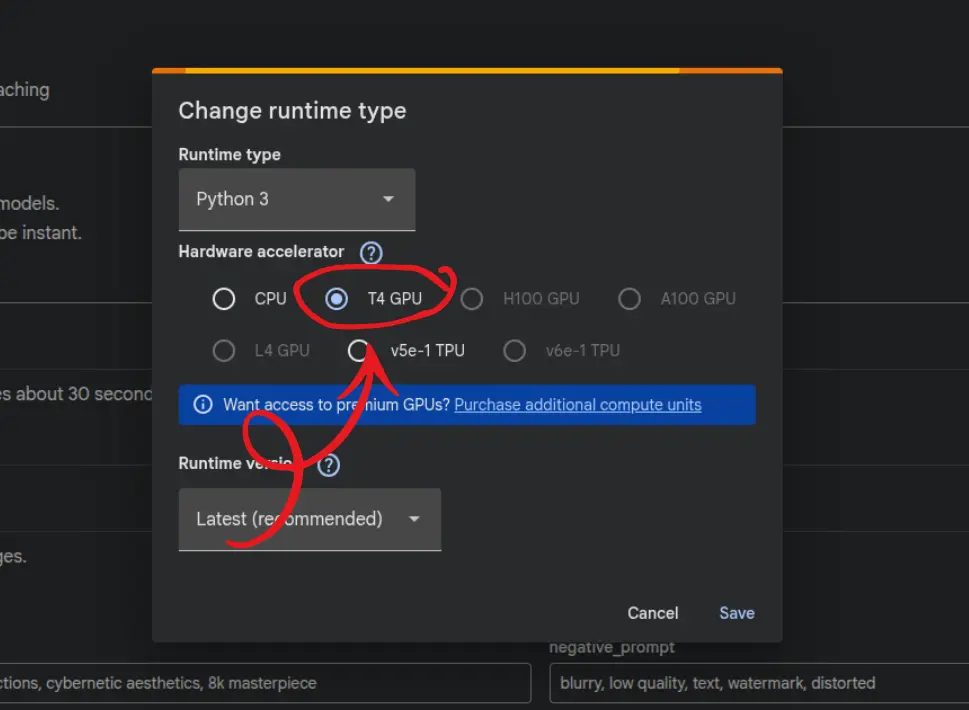Click the A100 GPU radio circle
Image resolution: width=969 pixels, height=710 pixels.
coord(629,298)
